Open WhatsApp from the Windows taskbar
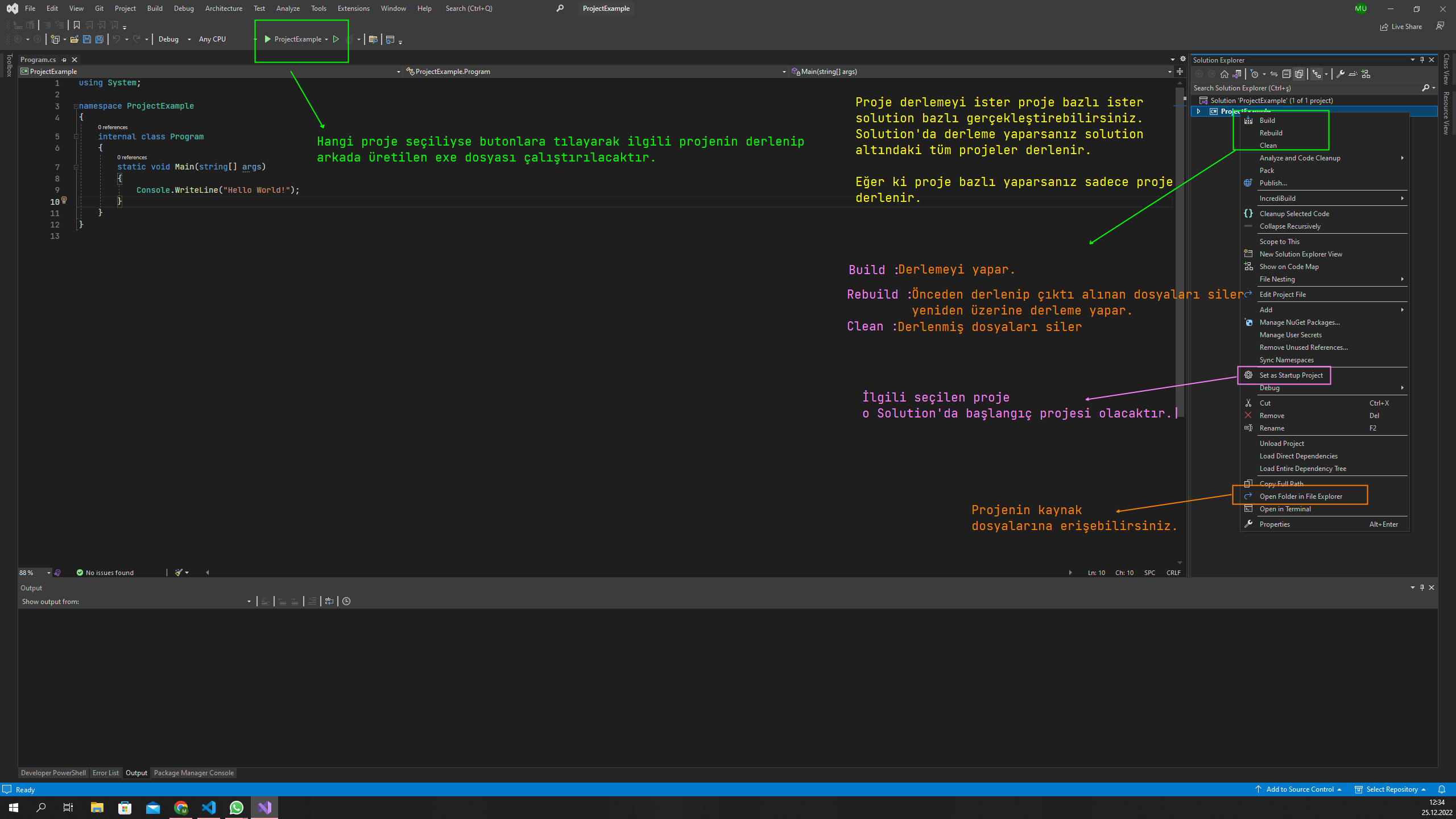This screenshot has height=819, width=1456. 237,808
